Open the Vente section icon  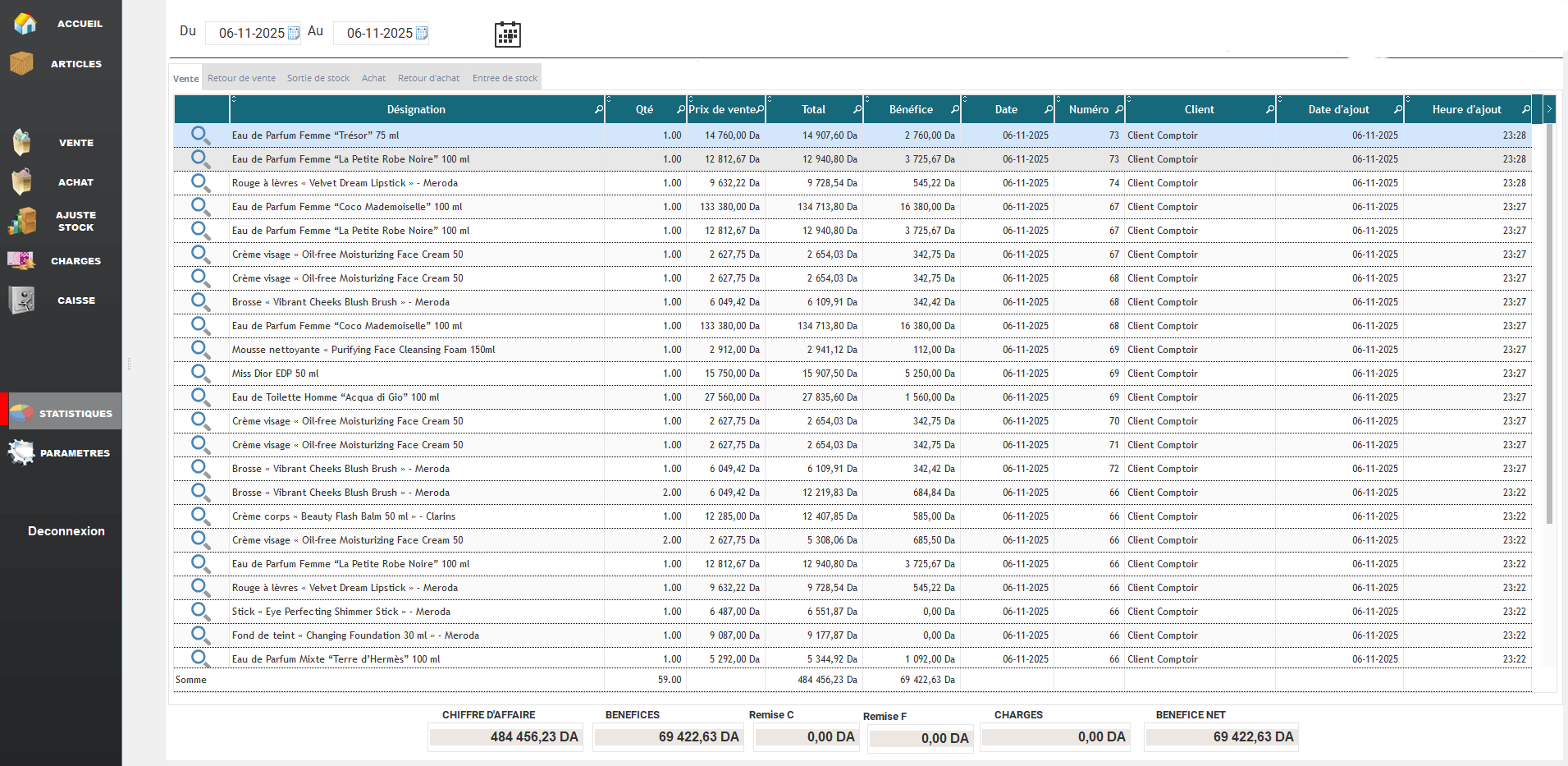22,142
